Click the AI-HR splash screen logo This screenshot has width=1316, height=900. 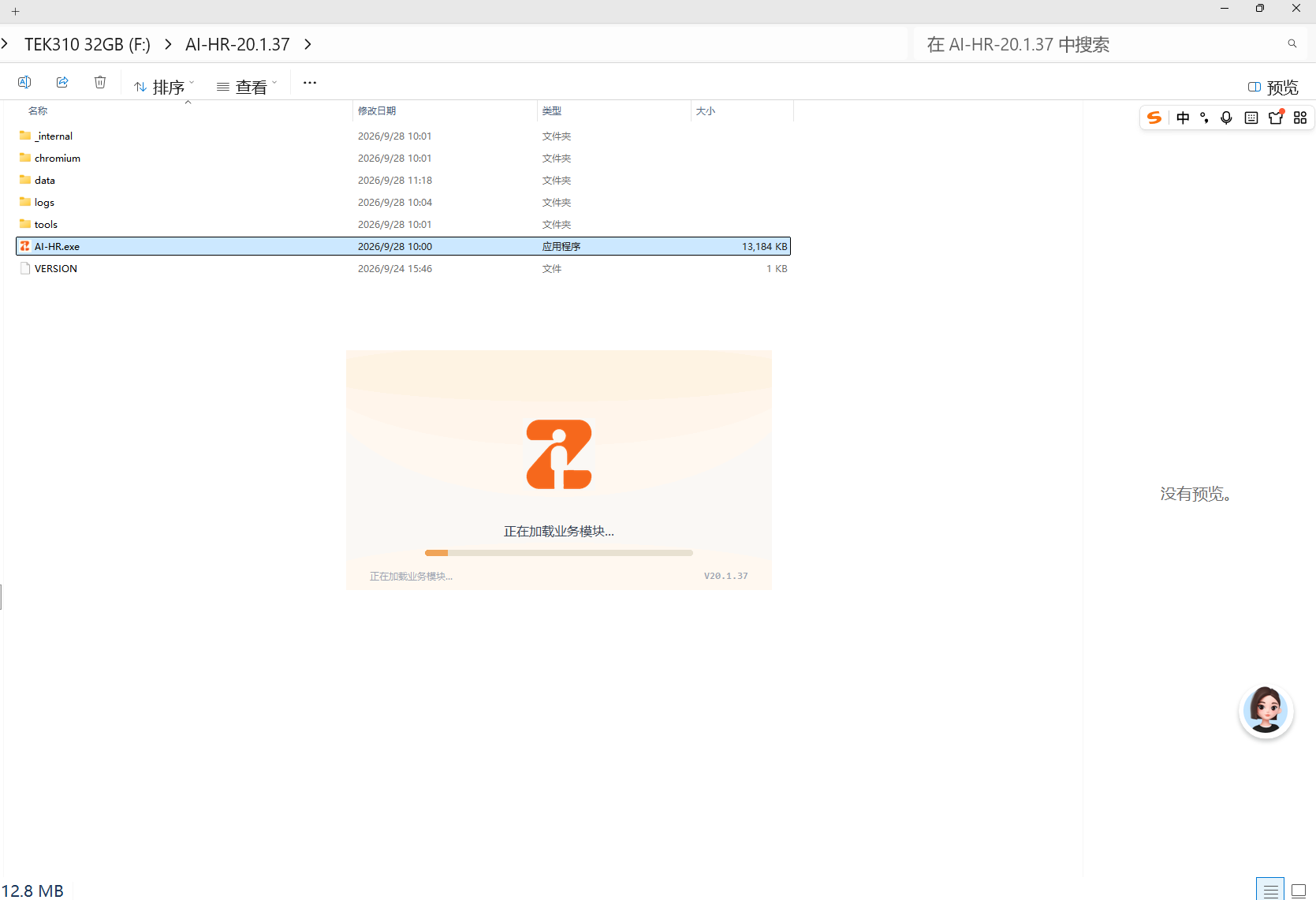tap(559, 454)
